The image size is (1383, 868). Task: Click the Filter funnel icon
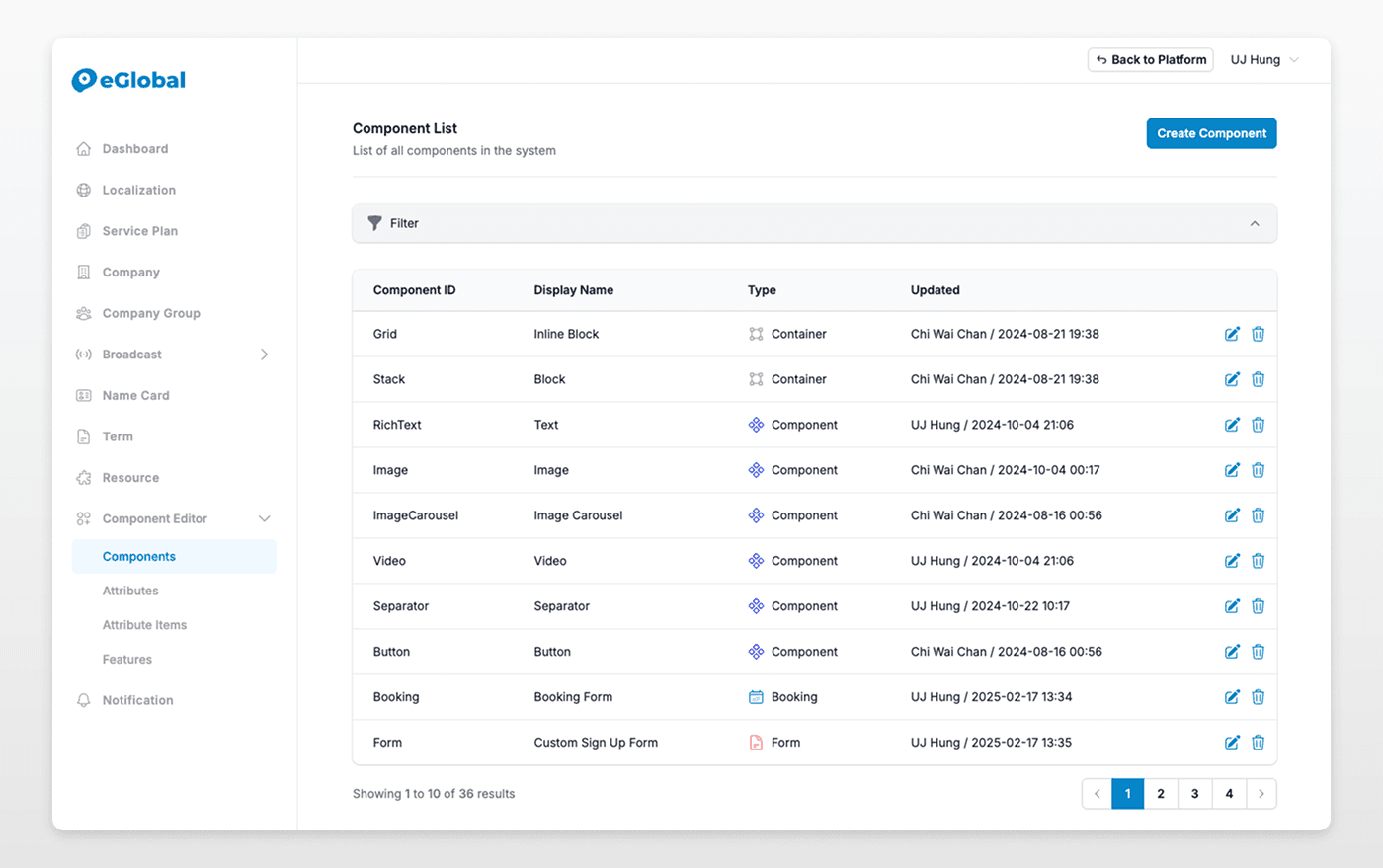(x=374, y=223)
